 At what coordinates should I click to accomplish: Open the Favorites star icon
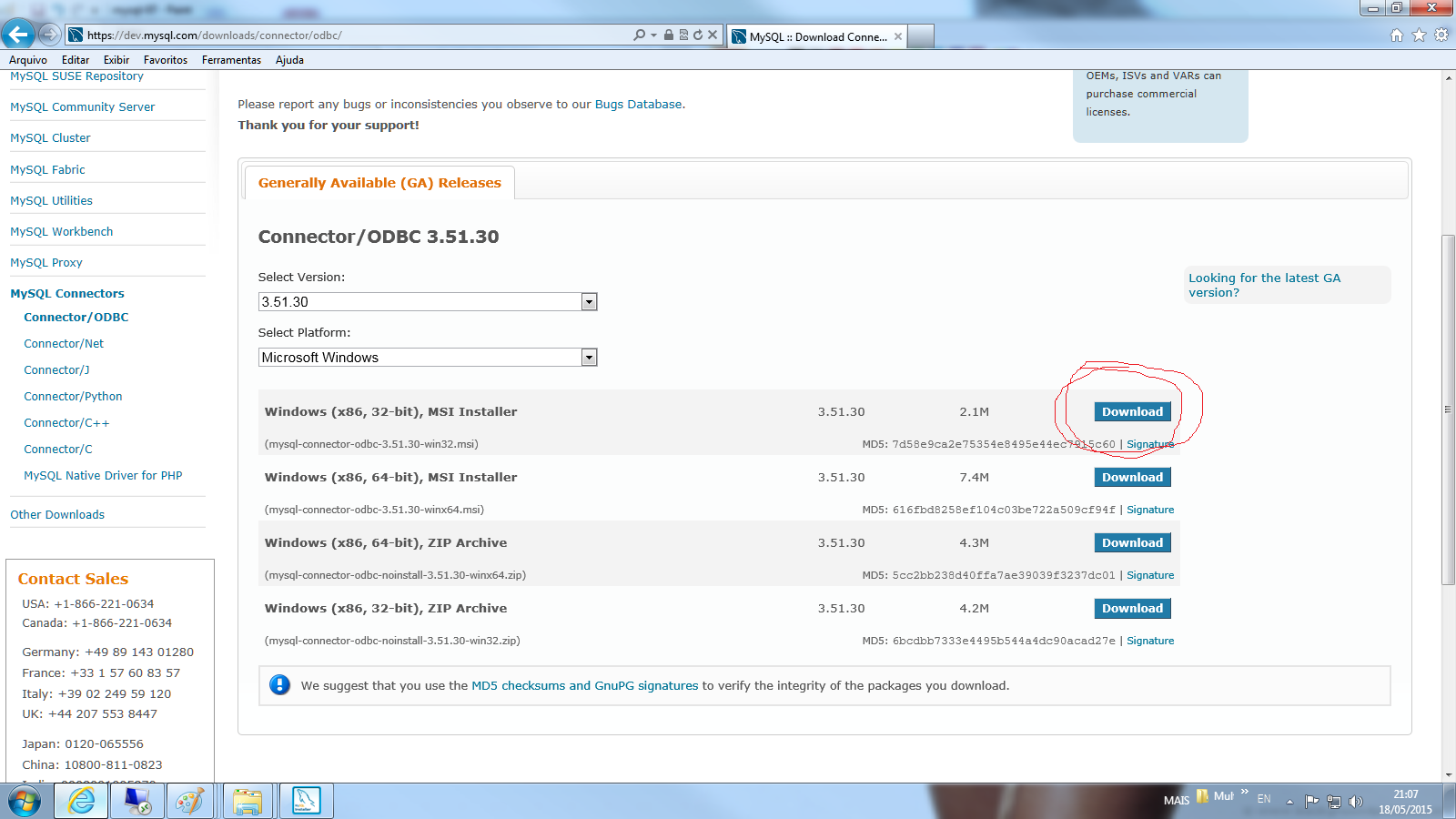1419,35
